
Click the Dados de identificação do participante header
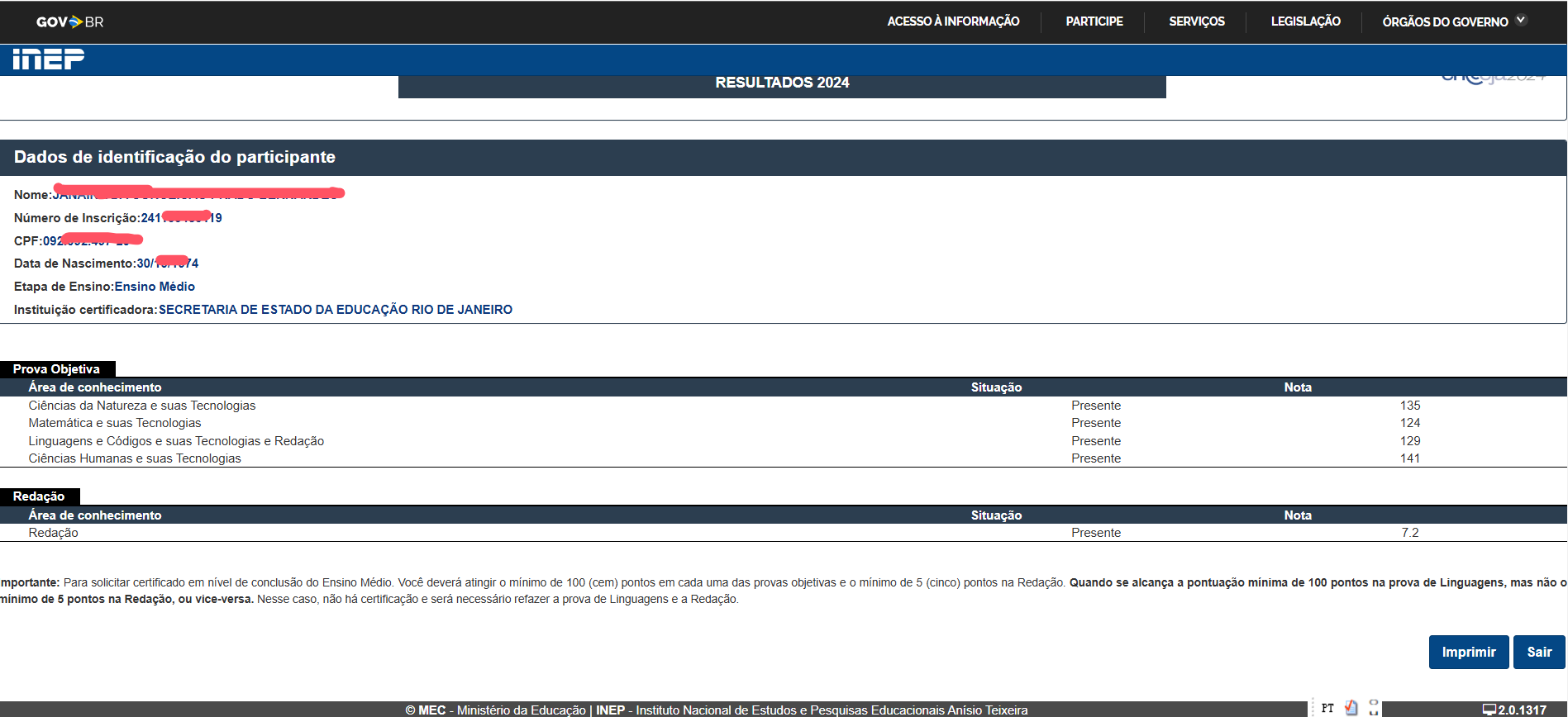coord(783,157)
